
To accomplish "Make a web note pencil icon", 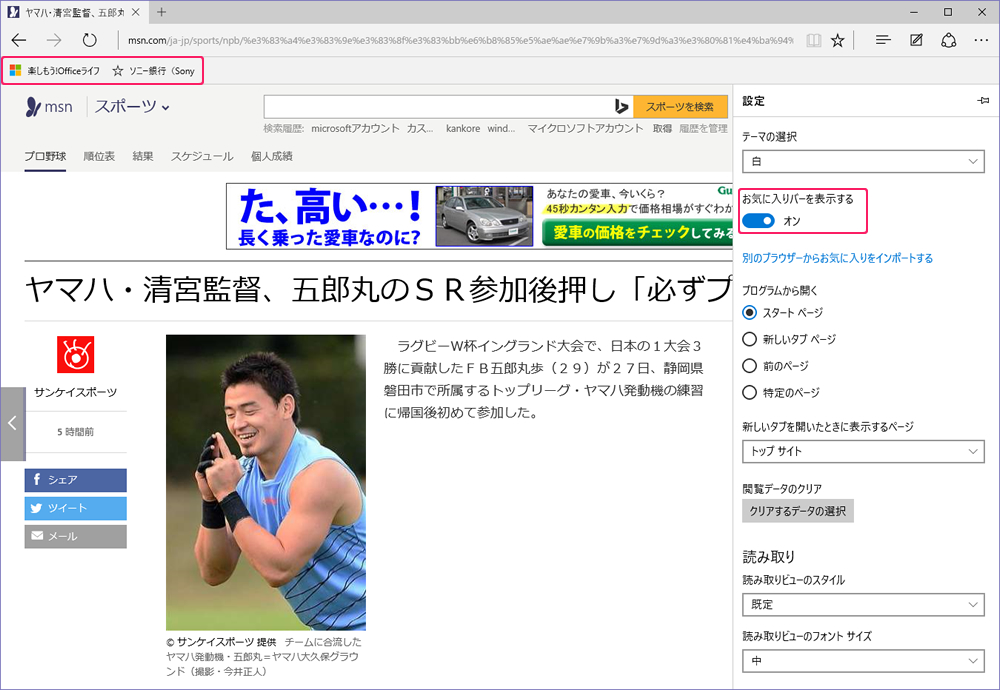I will tap(916, 40).
